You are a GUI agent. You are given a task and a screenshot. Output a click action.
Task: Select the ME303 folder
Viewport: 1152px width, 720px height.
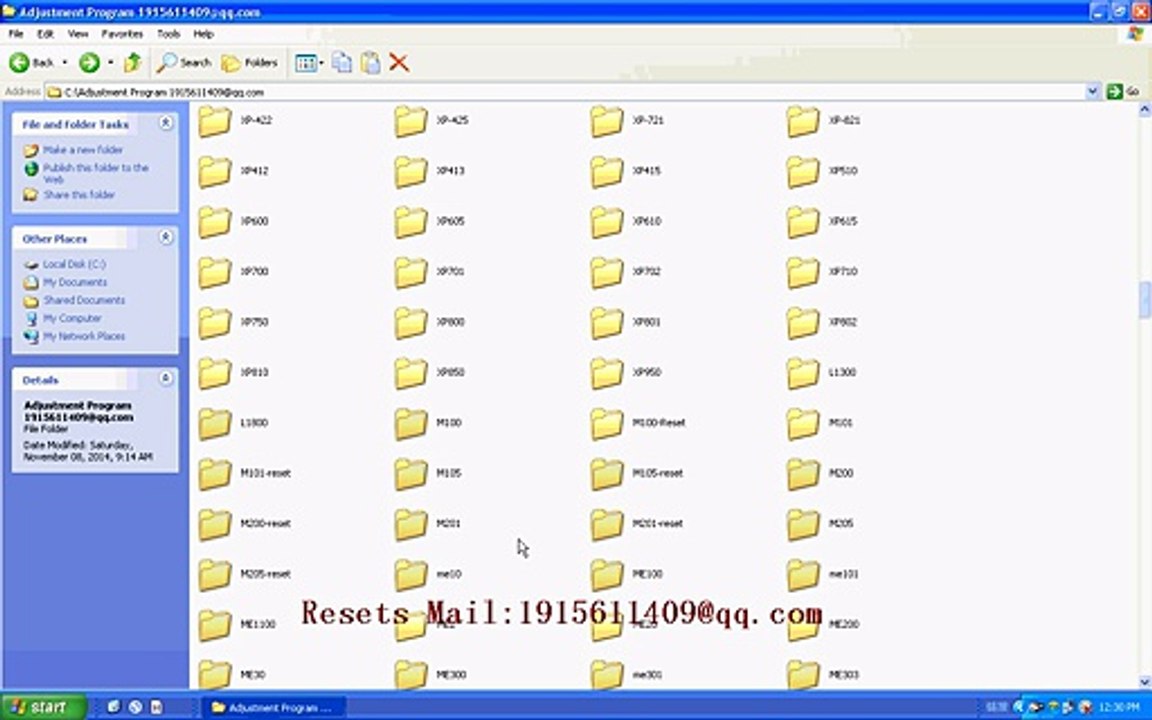click(823, 674)
